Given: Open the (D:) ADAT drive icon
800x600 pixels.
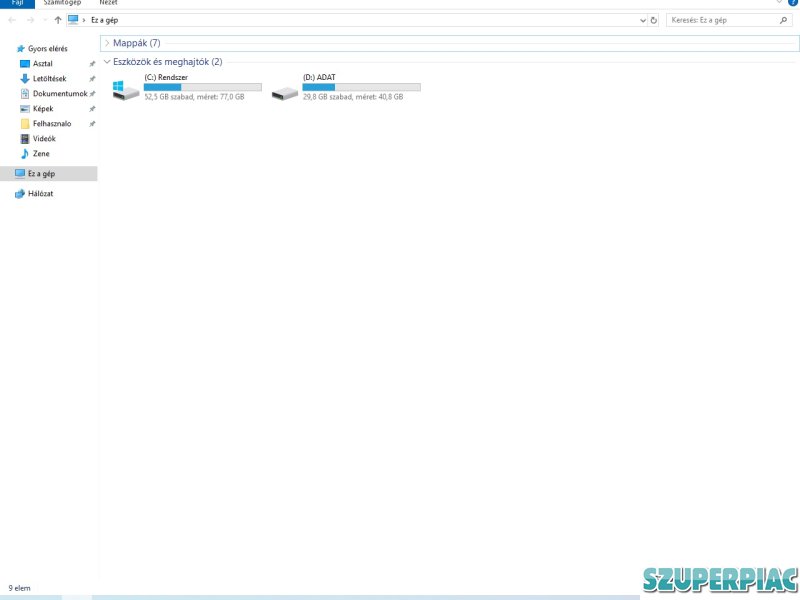Looking at the screenshot, I should (285, 91).
